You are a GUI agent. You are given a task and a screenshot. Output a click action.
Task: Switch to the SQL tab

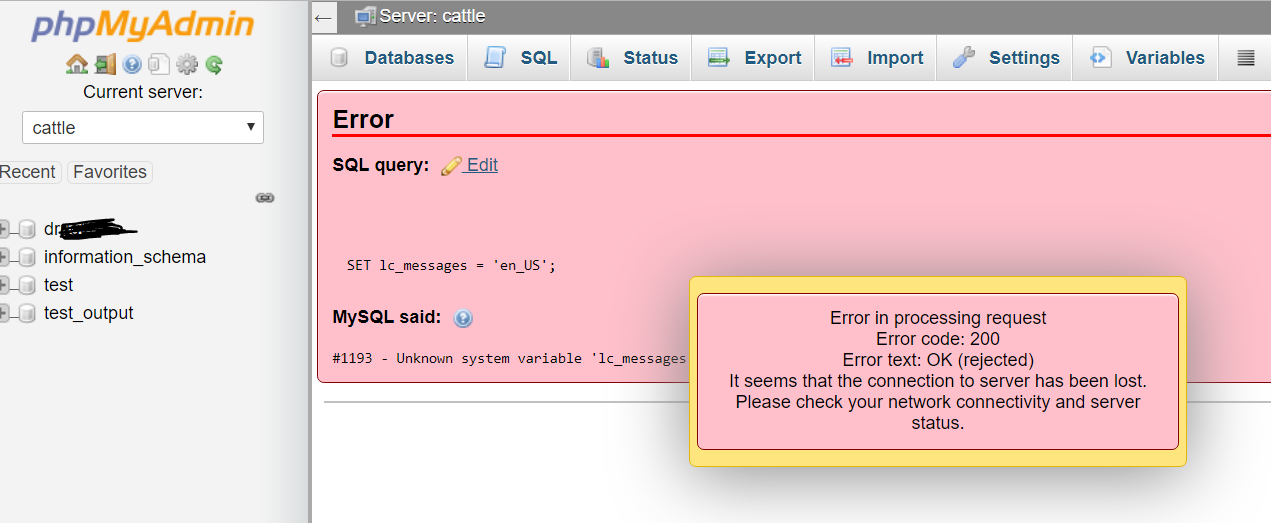pos(521,58)
